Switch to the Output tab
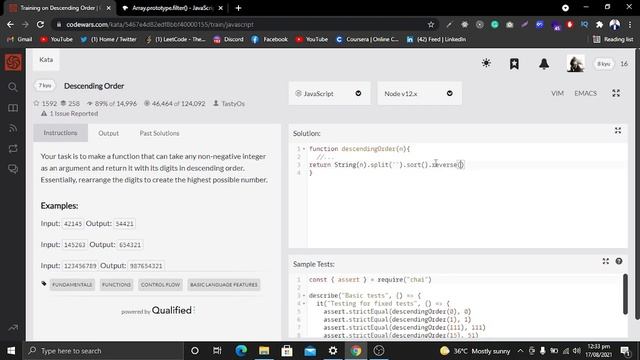The image size is (640, 360). 108,133
